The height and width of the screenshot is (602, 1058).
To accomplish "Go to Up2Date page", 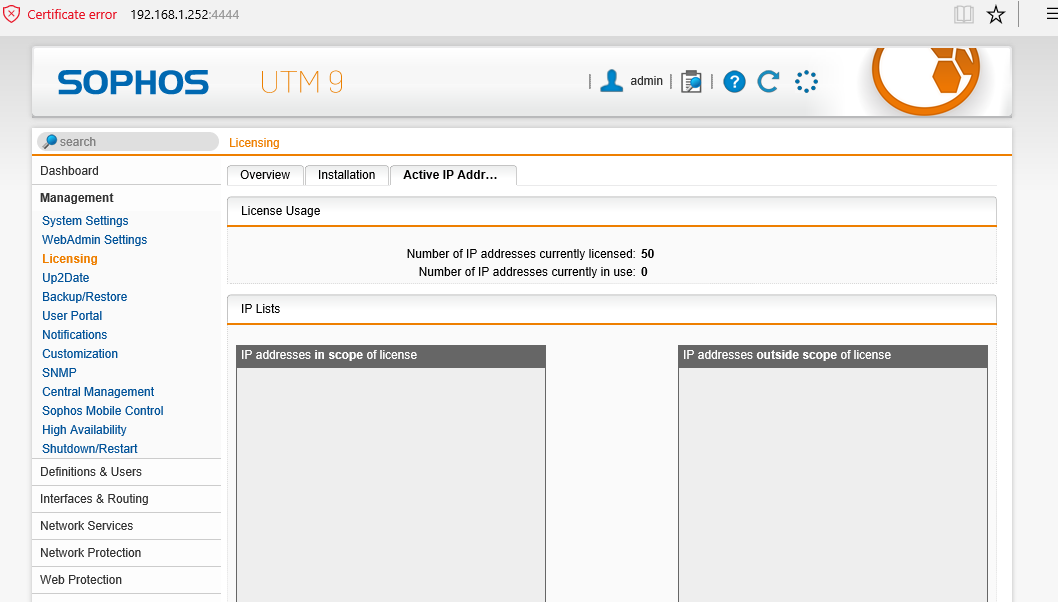I will coord(65,277).
